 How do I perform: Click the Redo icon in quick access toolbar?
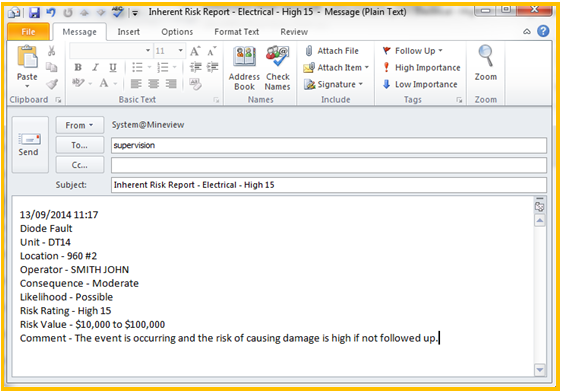(x=68, y=13)
